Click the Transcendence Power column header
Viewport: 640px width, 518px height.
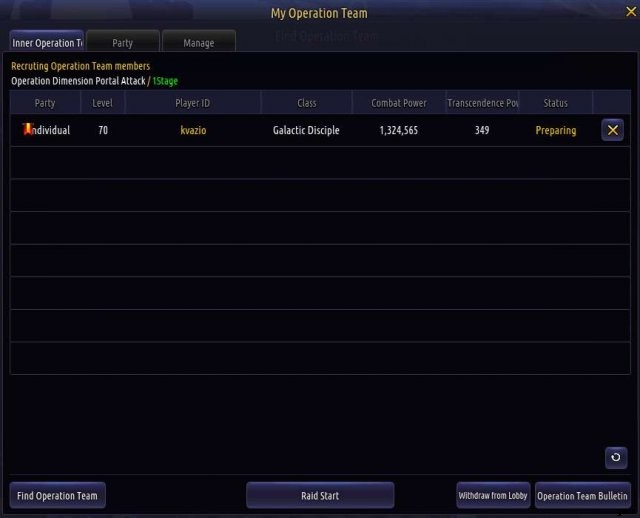pos(482,103)
